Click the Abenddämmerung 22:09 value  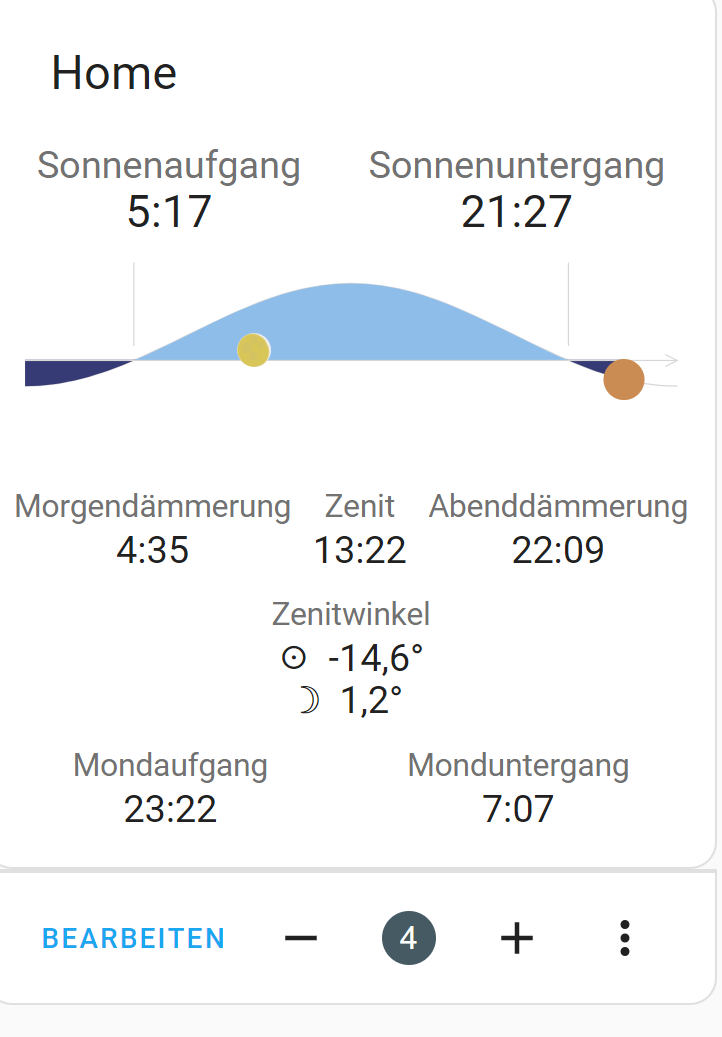tap(558, 550)
